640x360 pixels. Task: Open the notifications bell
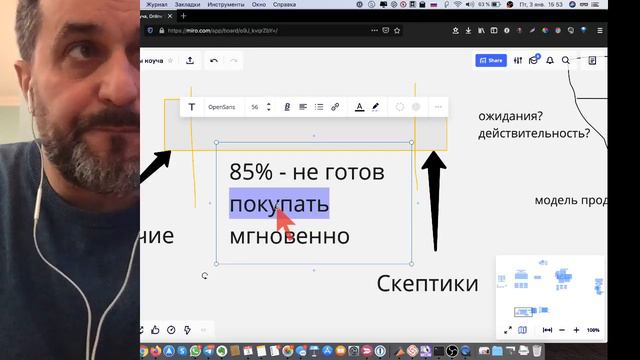tap(550, 60)
